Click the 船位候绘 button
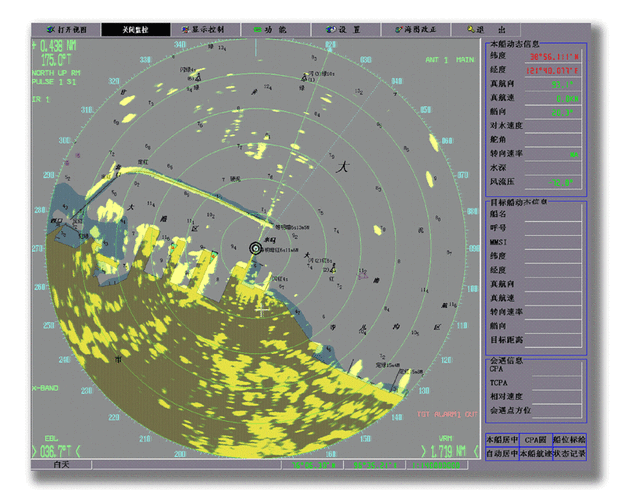The image size is (625, 500). (x=569, y=439)
